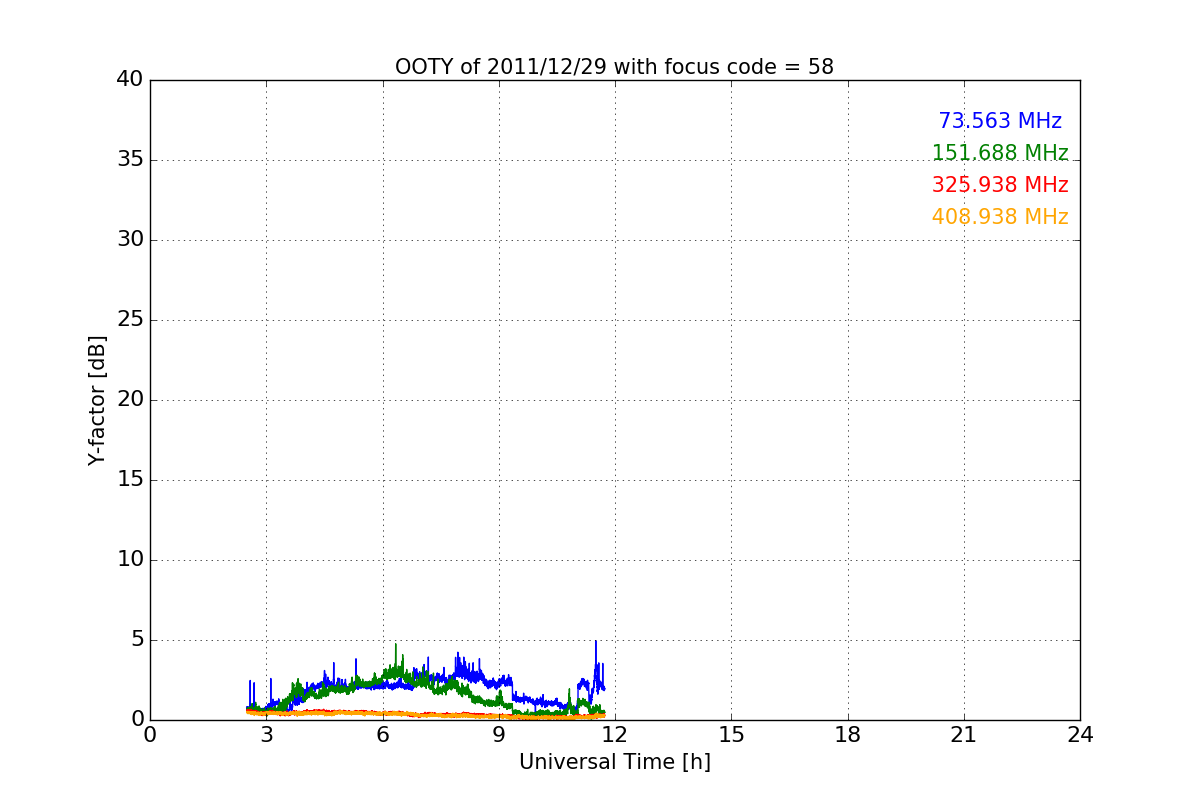This screenshot has height=800, width=1200.
Task: Select the red '325.938 MHz' legend label
Action: tap(1000, 185)
